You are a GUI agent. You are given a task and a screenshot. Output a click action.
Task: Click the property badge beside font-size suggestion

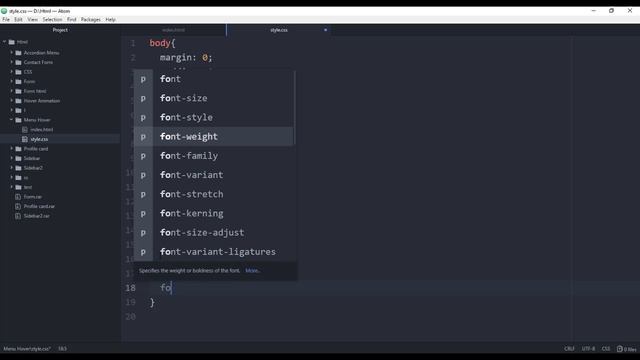pyautogui.click(x=143, y=98)
